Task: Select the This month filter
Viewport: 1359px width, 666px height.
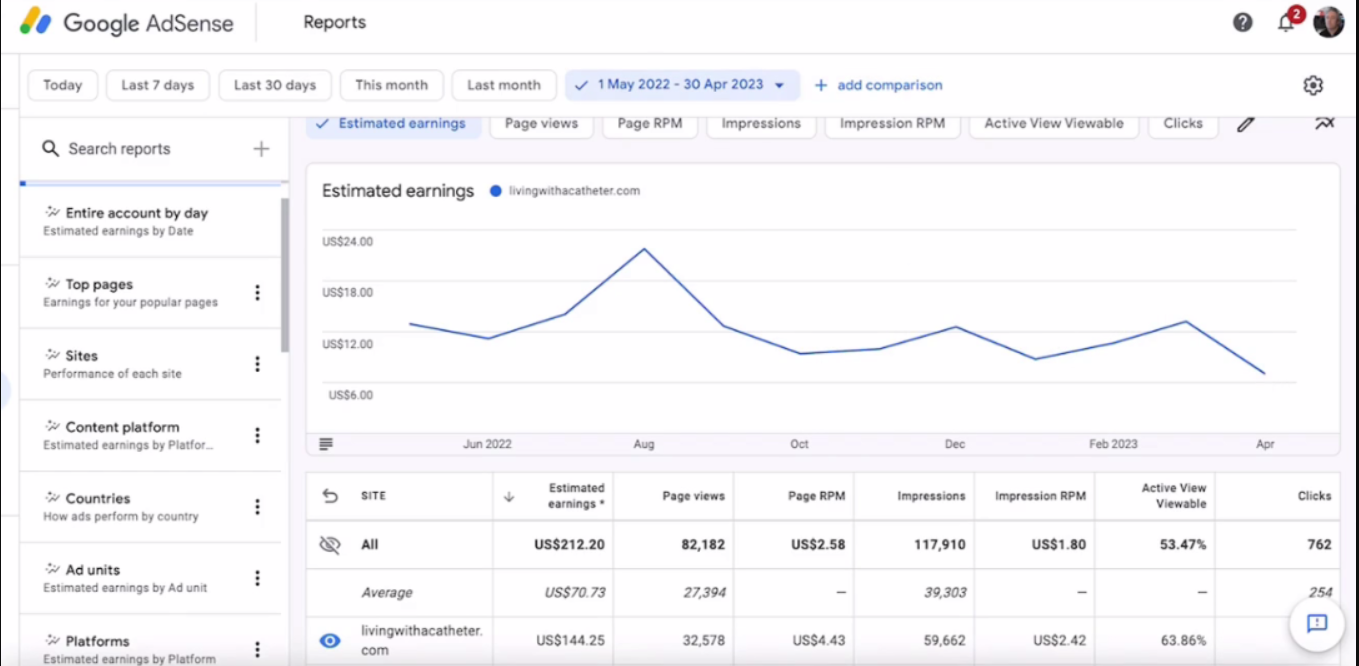Action: [391, 85]
